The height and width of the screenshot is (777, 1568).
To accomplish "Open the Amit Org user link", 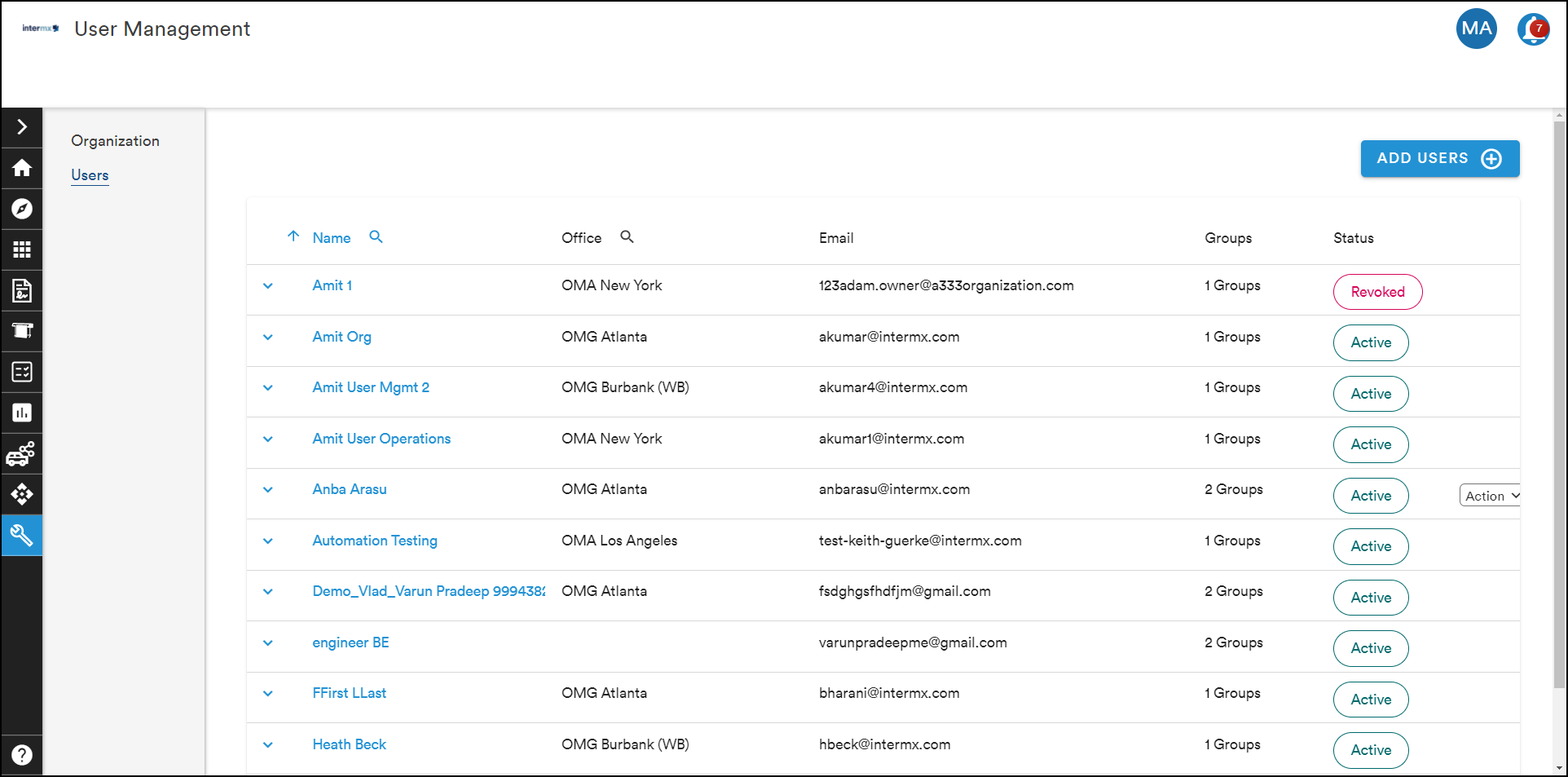I will click(x=341, y=337).
